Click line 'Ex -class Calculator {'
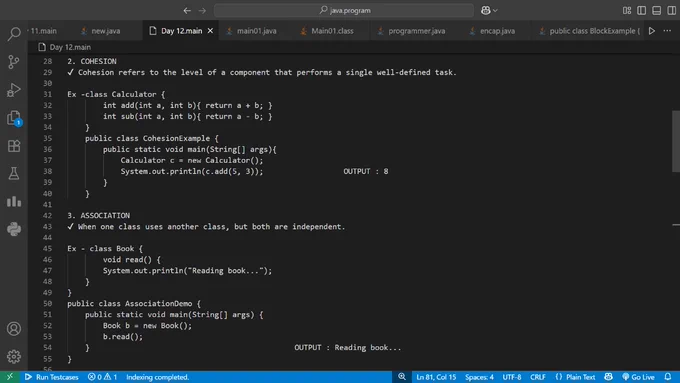 pos(116,94)
